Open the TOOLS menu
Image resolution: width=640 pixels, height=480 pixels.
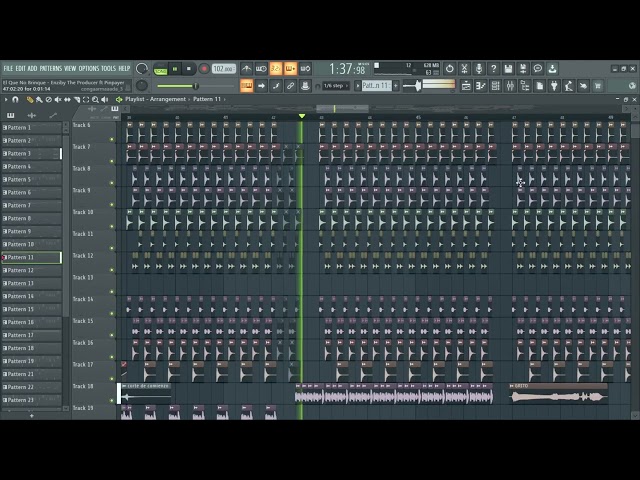pos(109,69)
